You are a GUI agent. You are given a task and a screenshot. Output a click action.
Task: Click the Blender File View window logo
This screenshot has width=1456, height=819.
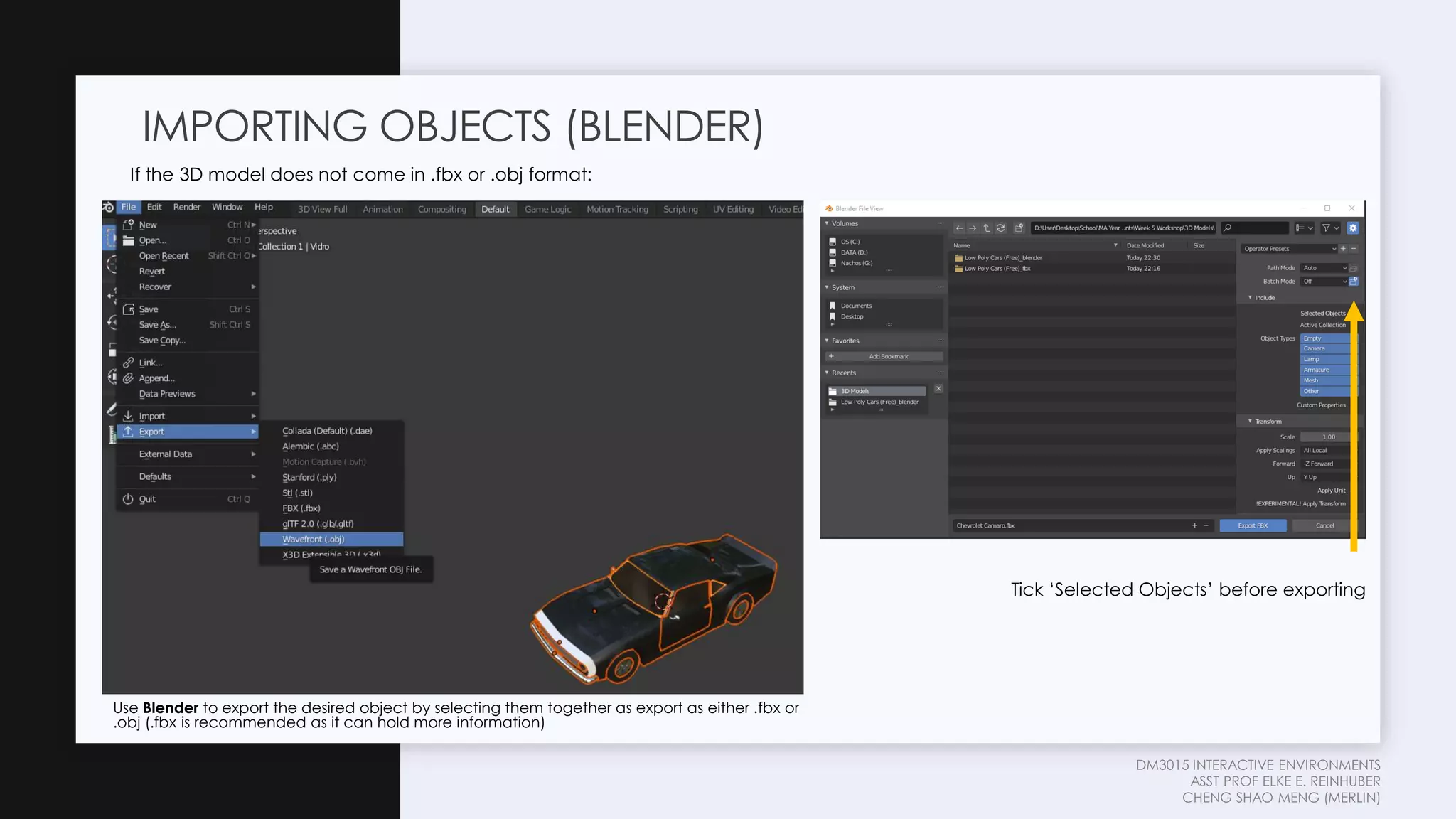[829, 208]
